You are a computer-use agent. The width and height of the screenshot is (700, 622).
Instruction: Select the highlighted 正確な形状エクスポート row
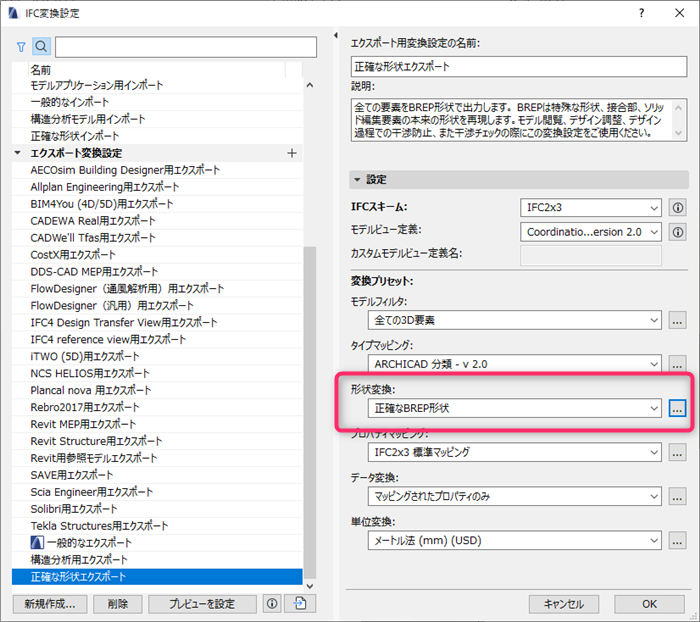coord(157,577)
